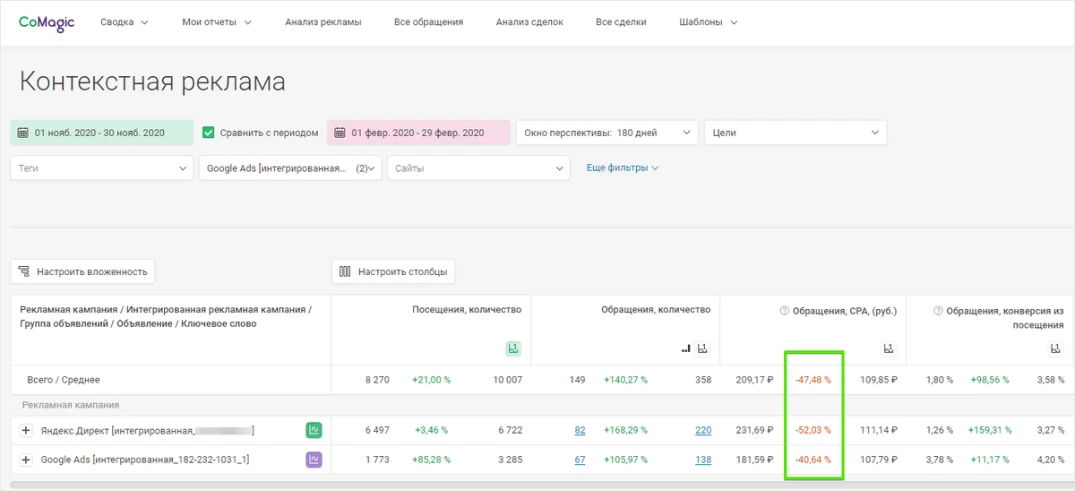Viewport: 1075px width, 491px height.
Task: Click Настроить вложенность button
Action: point(83,272)
